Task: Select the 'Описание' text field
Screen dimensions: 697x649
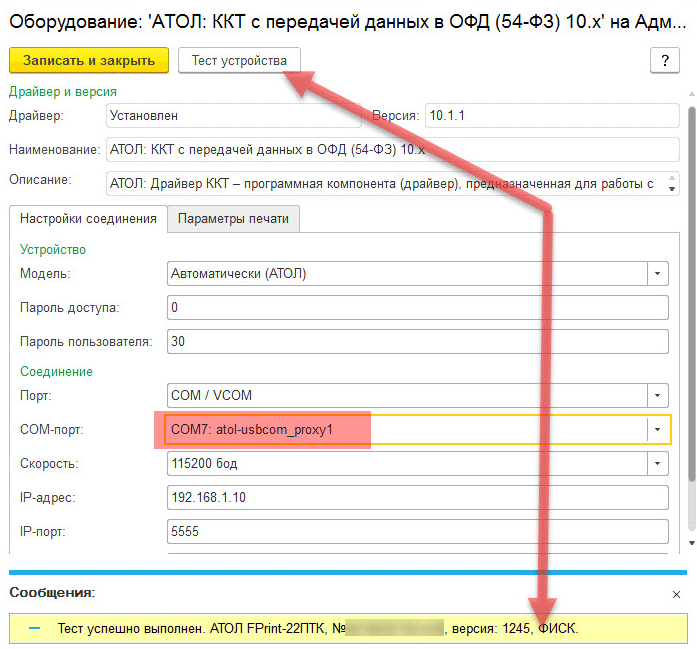Action: pos(393,184)
